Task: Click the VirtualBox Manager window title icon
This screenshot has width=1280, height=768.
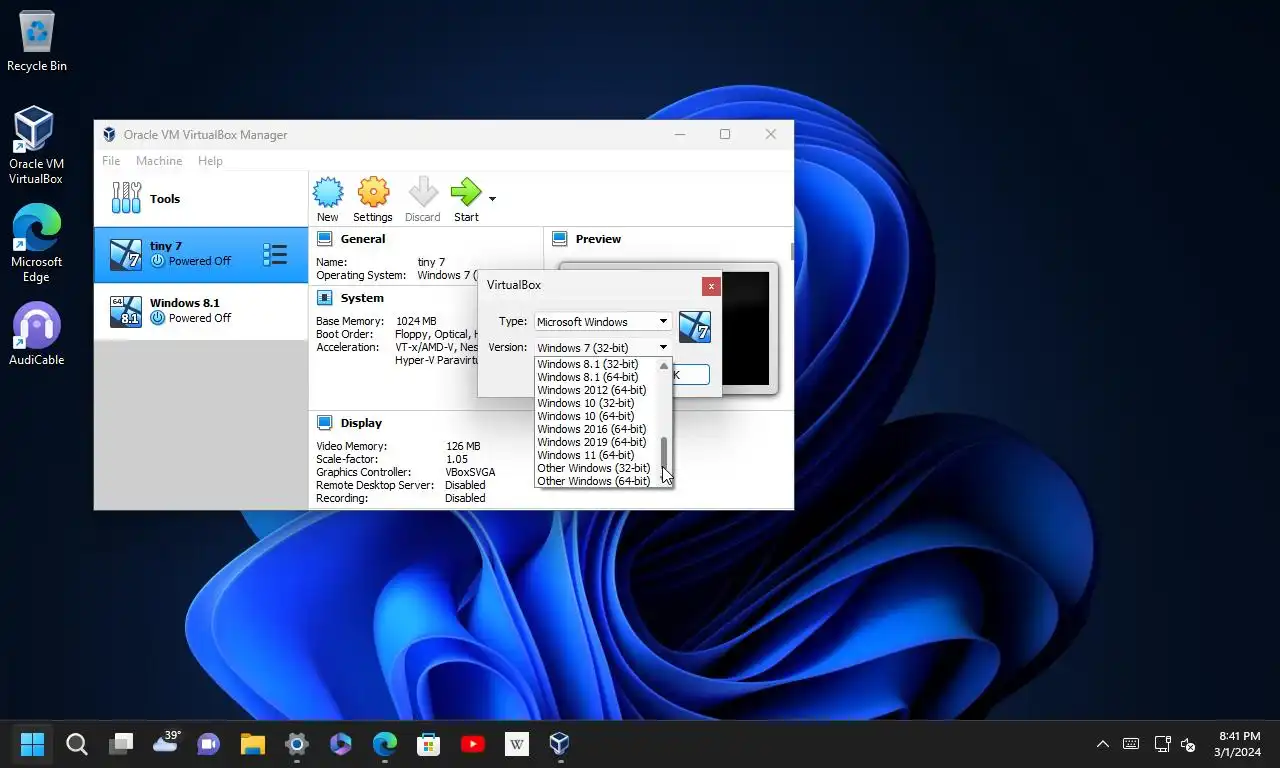Action: (x=110, y=134)
